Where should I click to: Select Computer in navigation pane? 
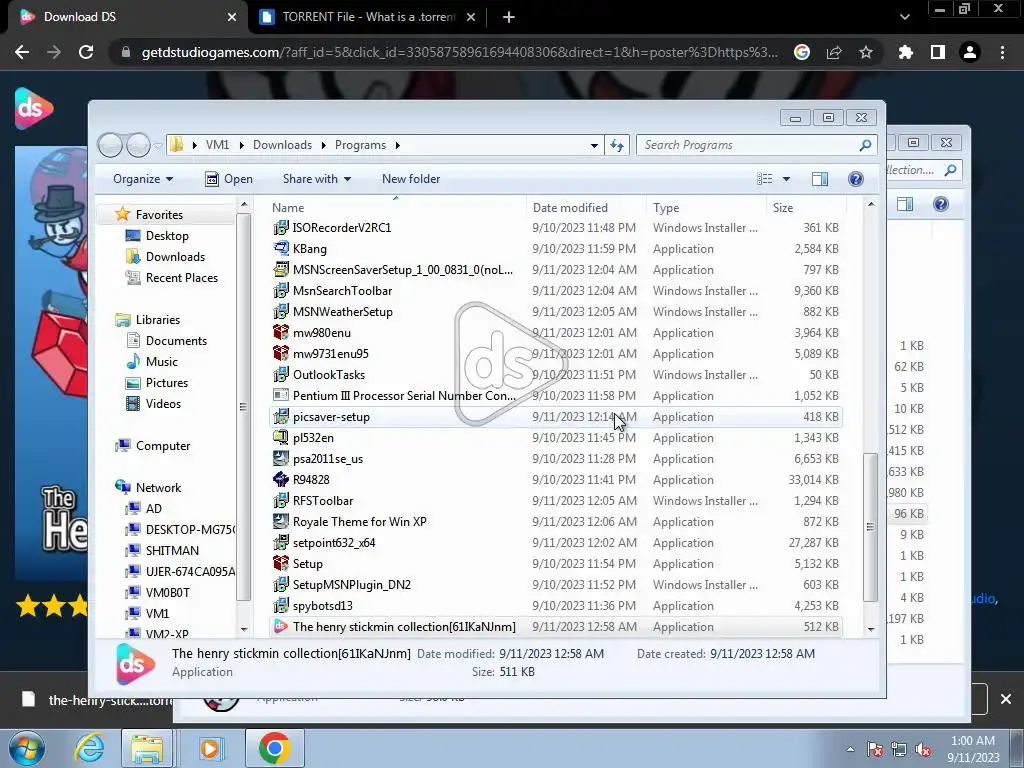tap(163, 446)
